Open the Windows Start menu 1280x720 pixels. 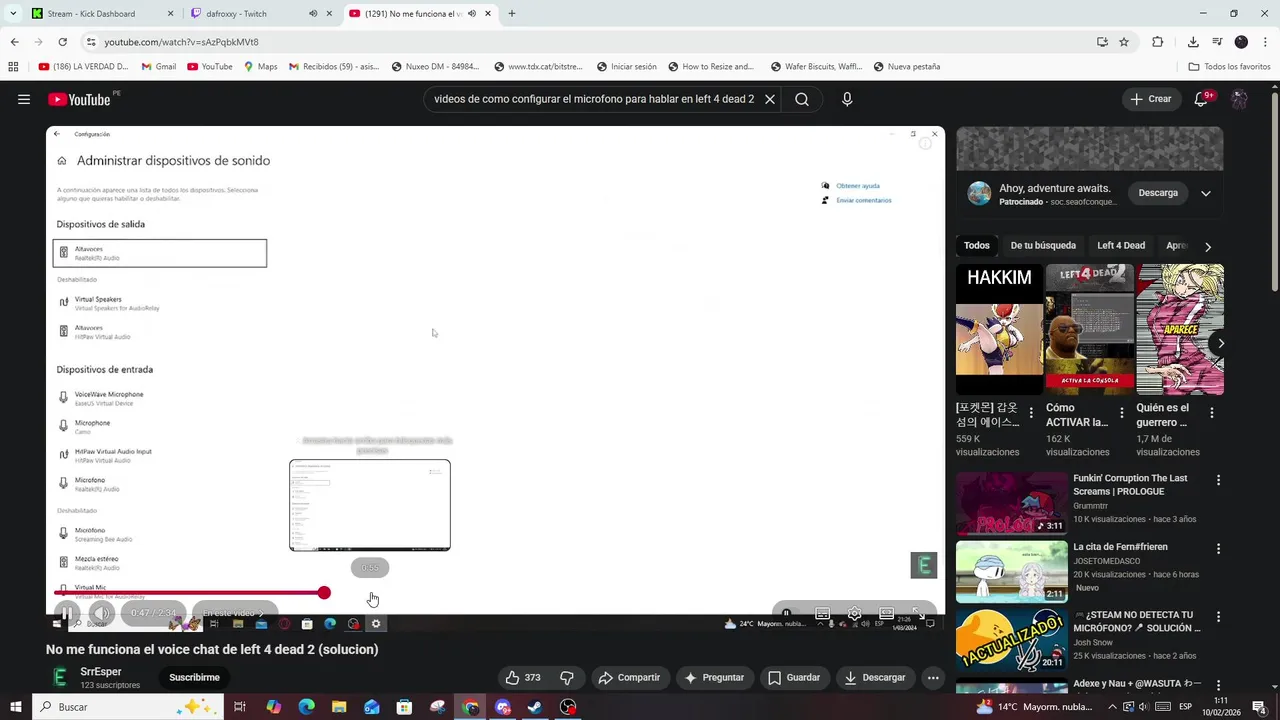[x=15, y=707]
